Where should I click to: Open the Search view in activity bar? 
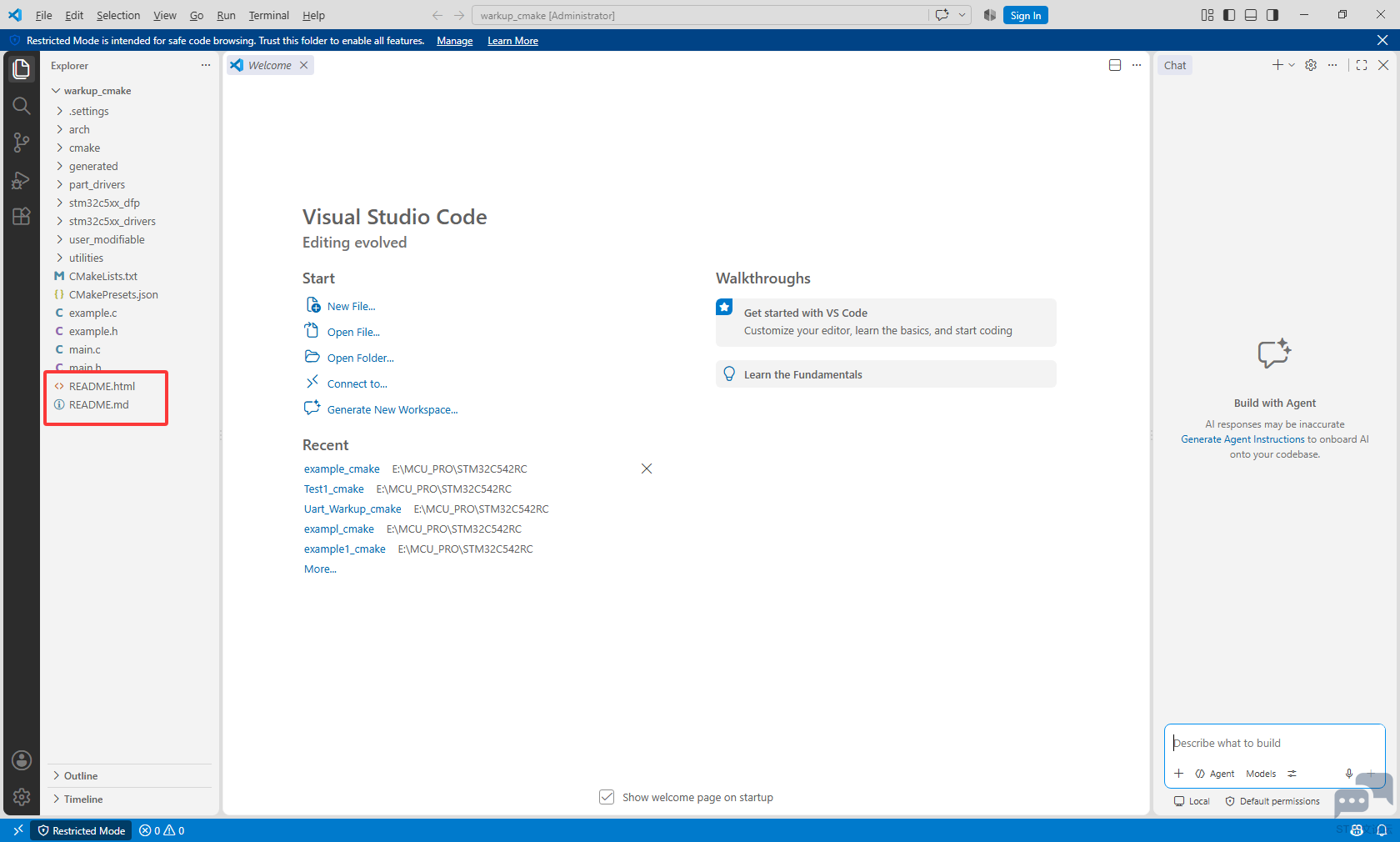pos(22,106)
